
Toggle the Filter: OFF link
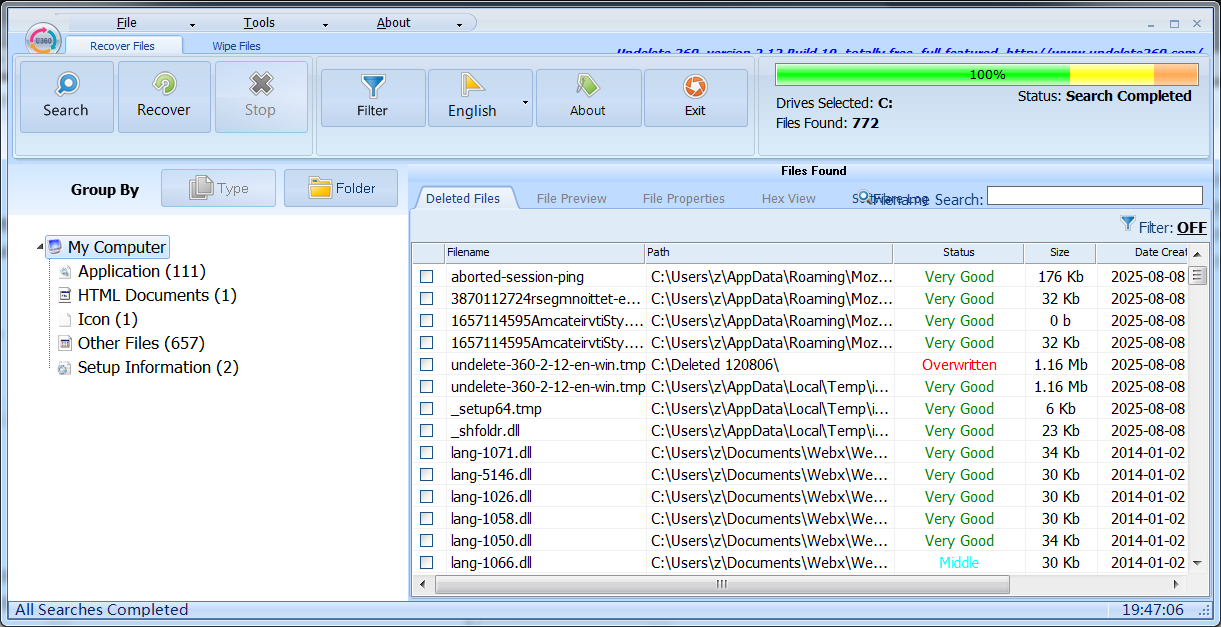point(1190,227)
